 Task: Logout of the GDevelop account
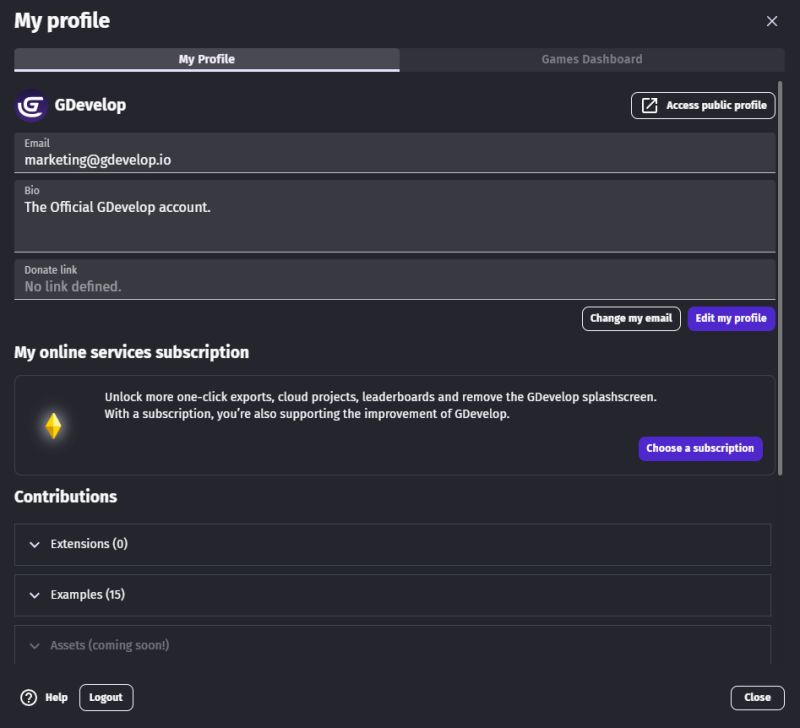click(x=106, y=697)
